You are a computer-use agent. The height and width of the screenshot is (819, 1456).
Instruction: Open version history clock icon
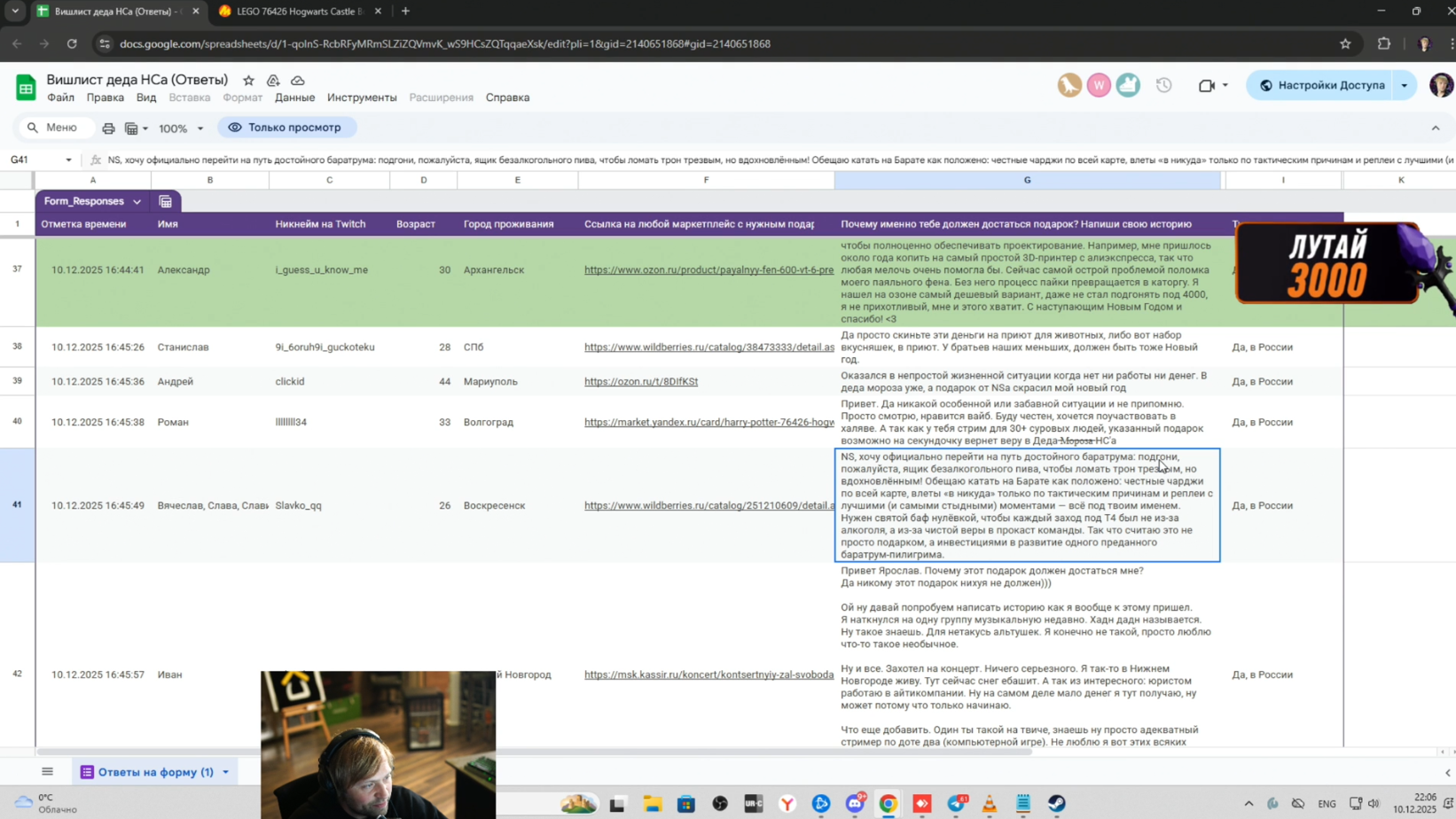1163,85
